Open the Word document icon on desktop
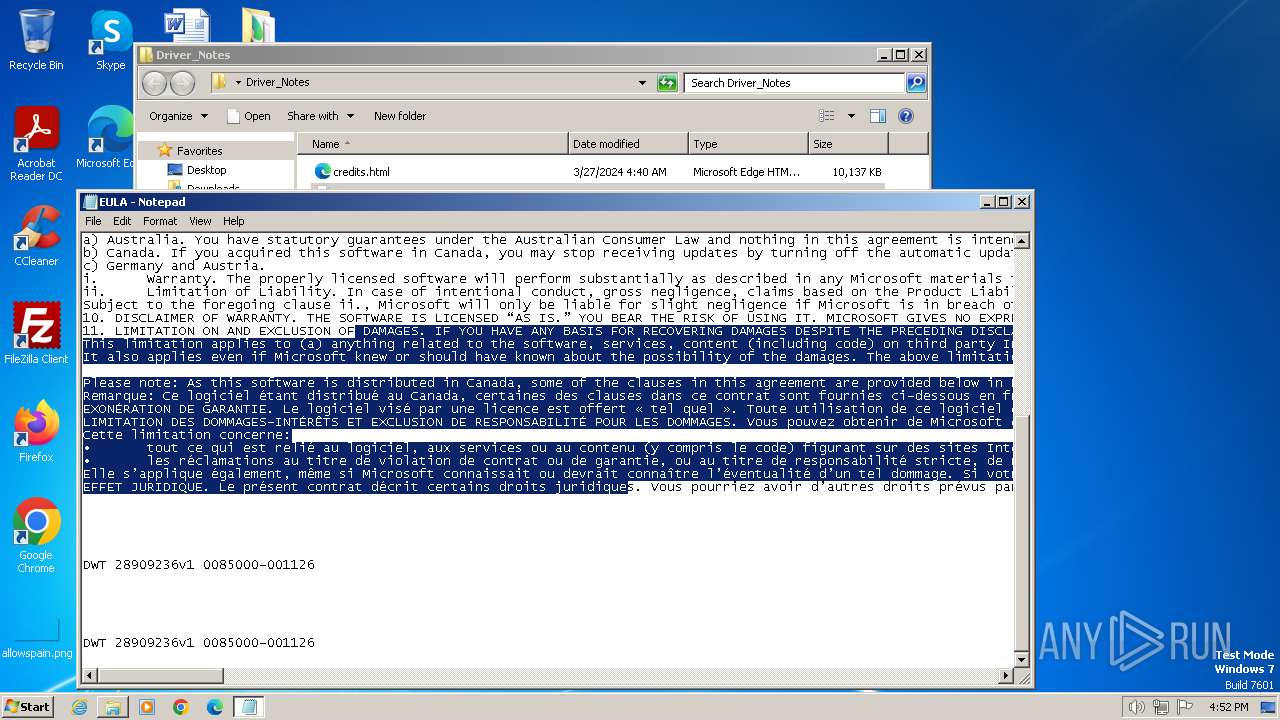 (186, 25)
